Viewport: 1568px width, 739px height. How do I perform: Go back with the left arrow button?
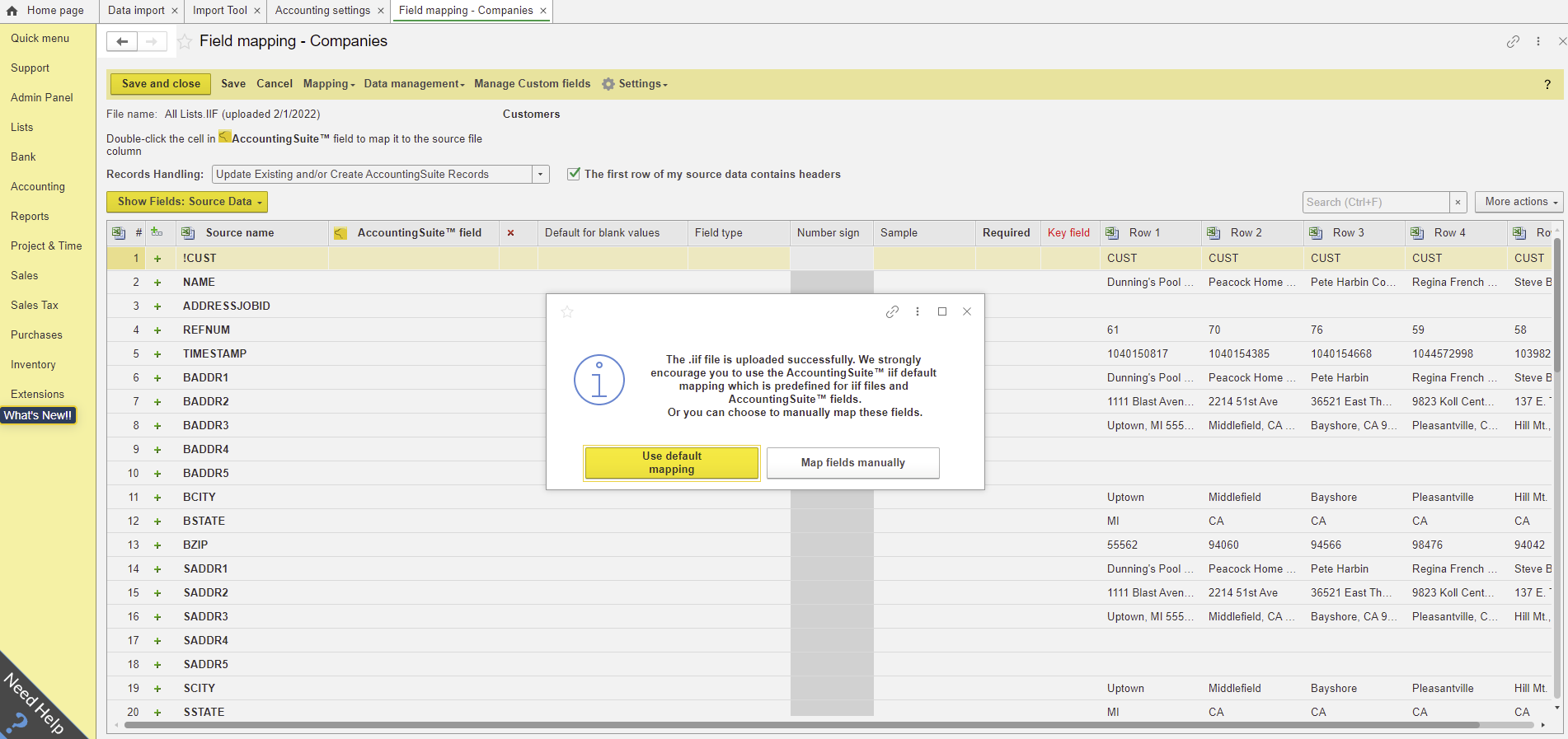(x=122, y=41)
